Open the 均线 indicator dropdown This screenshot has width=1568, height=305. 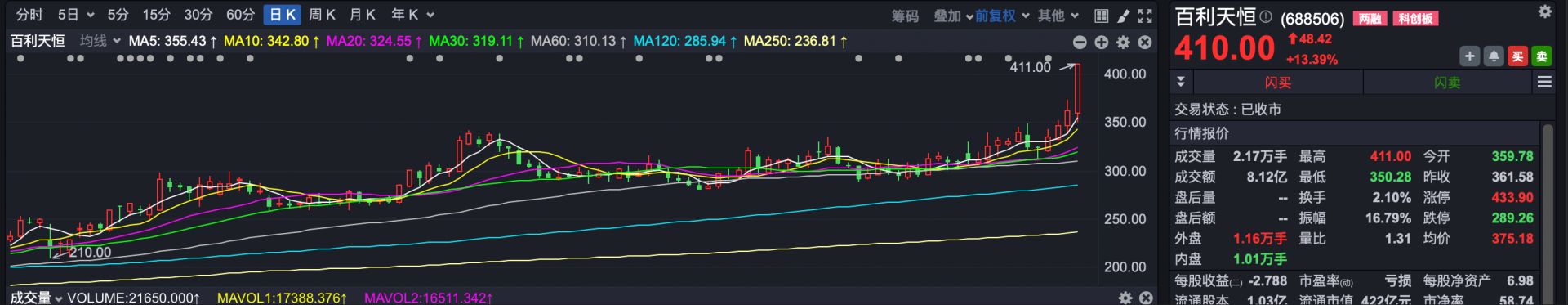(x=100, y=40)
